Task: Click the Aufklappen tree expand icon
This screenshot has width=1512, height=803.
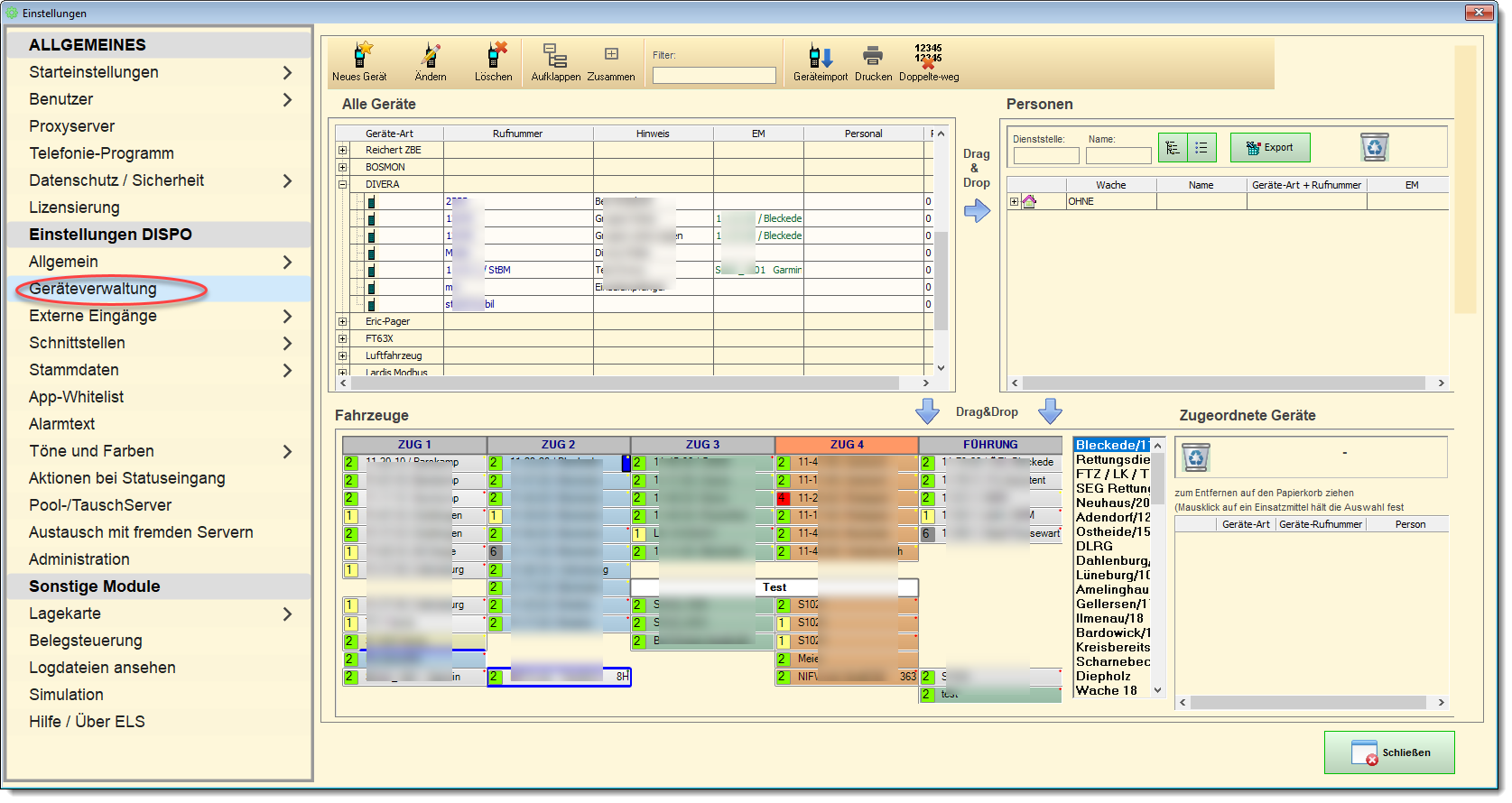Action: (x=555, y=57)
